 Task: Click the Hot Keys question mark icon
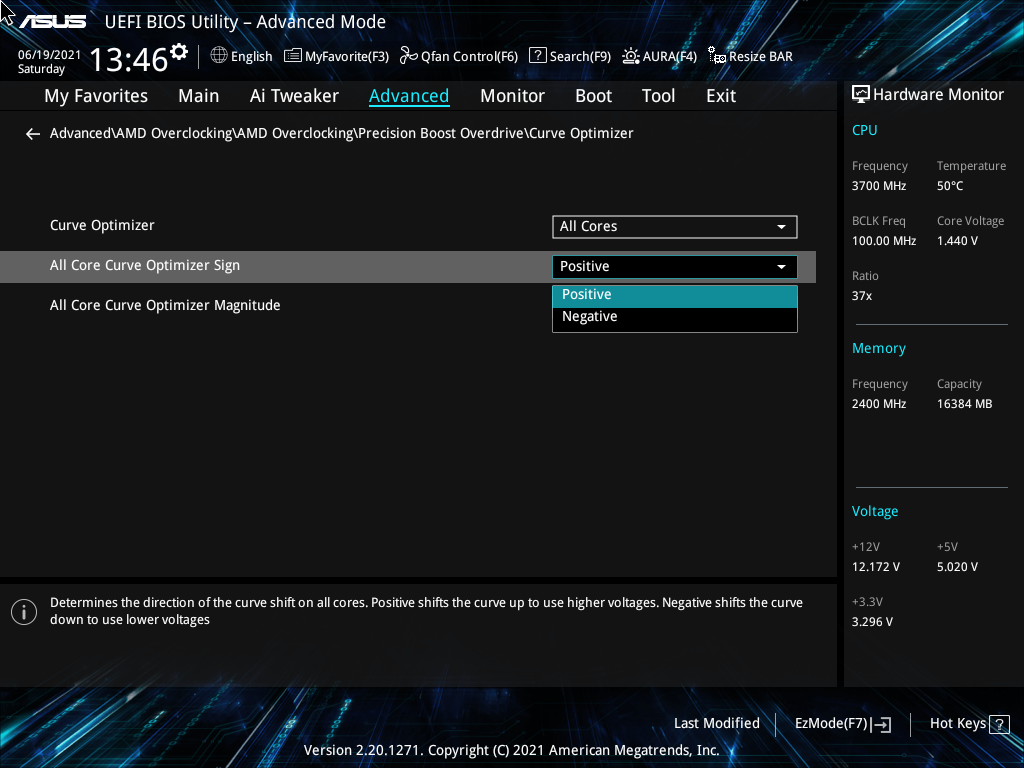(x=999, y=724)
